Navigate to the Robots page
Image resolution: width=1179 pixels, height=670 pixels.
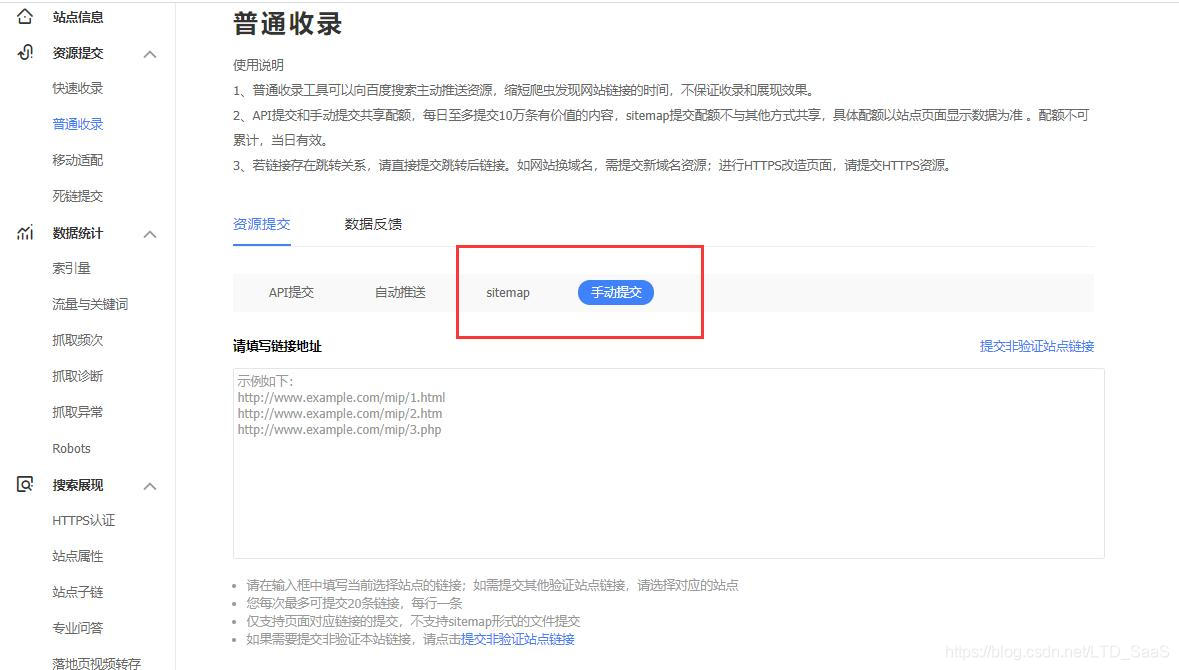click(x=71, y=448)
